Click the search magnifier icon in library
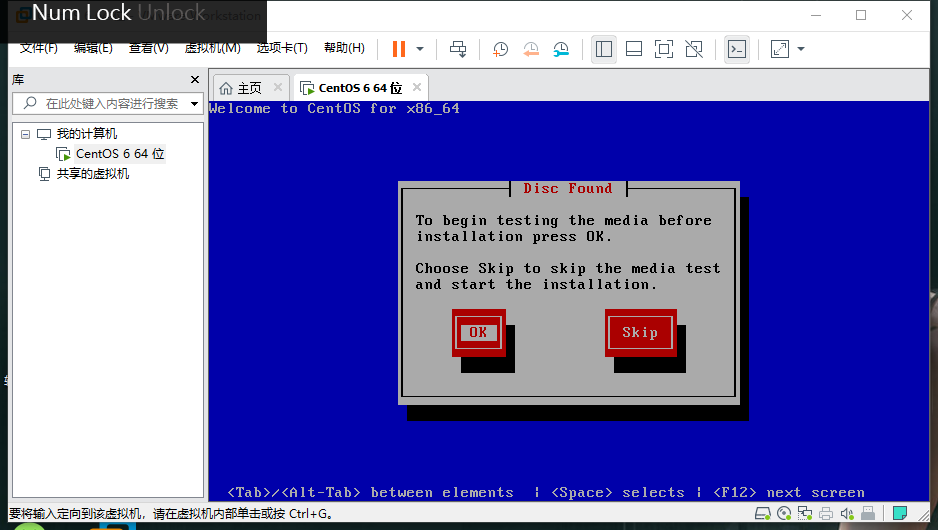Viewport: 938px width, 530px height. click(x=29, y=103)
